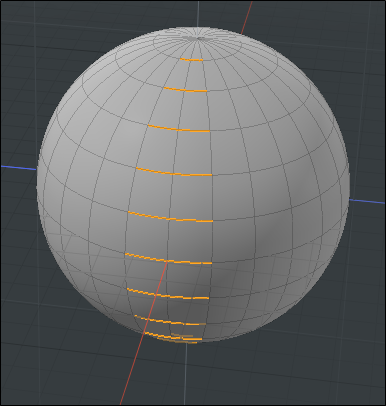Click the light vertical axis line above the sphere
386x406 pixels.
pyautogui.click(x=199, y=14)
